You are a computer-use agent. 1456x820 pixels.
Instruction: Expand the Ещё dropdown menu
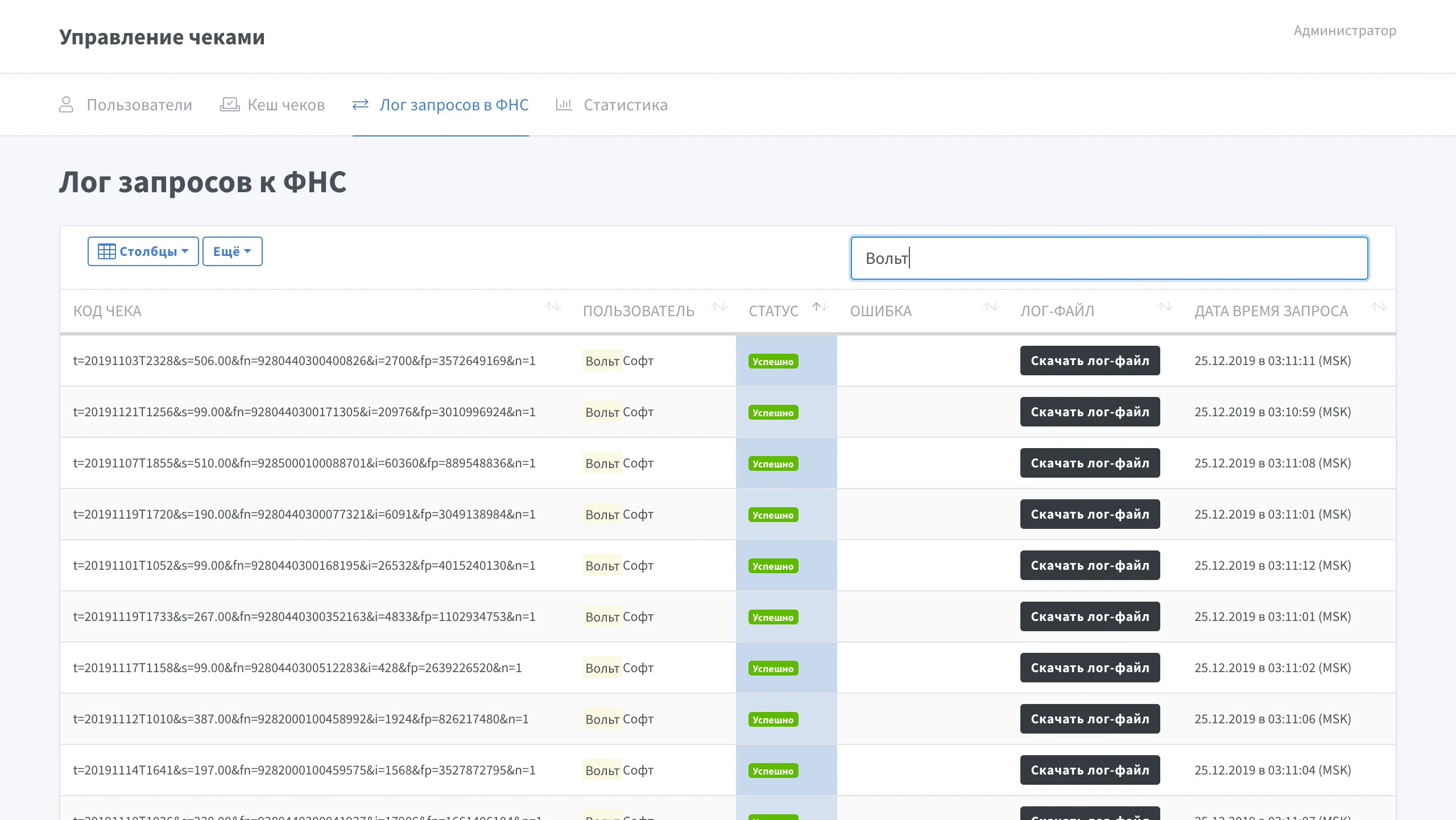point(232,251)
